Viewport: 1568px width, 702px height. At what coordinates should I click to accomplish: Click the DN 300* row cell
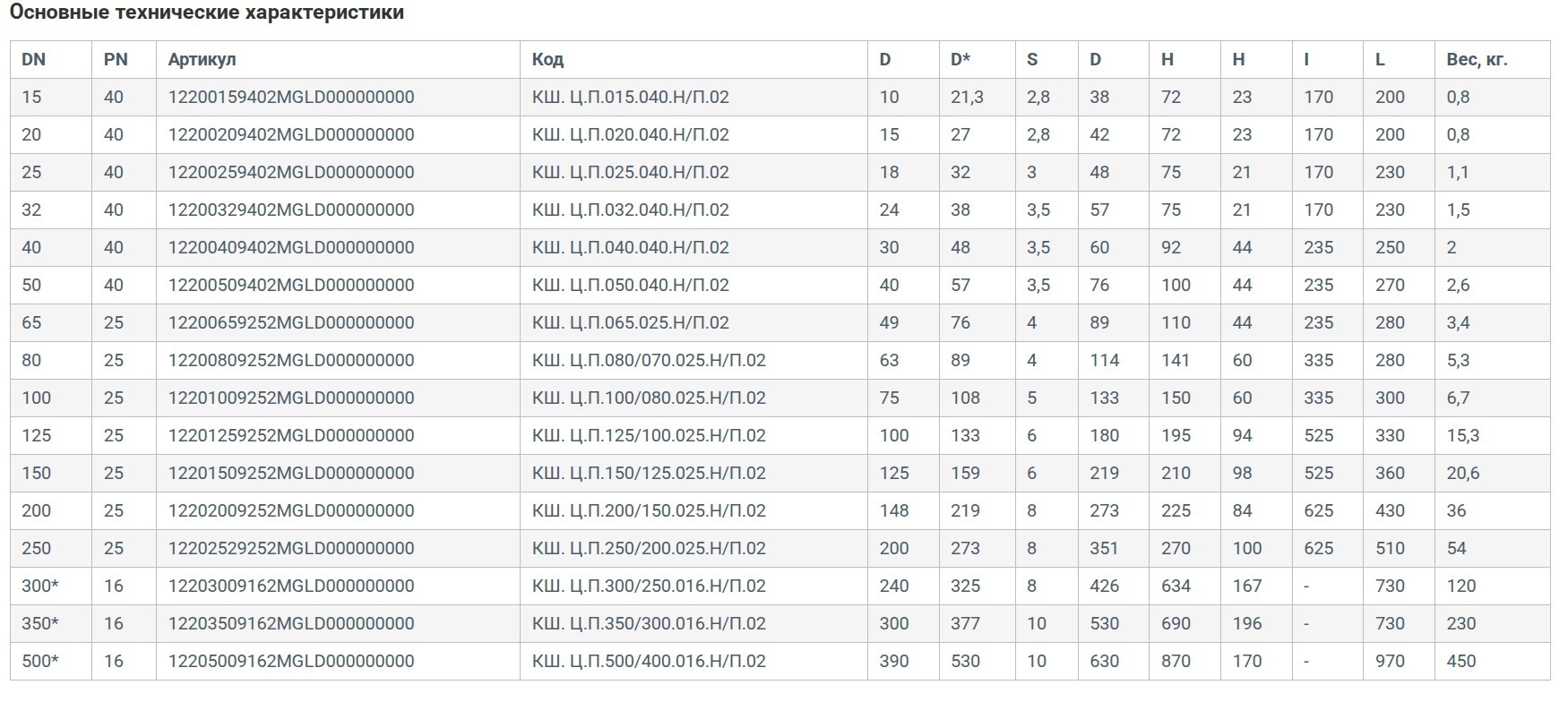coord(40,586)
